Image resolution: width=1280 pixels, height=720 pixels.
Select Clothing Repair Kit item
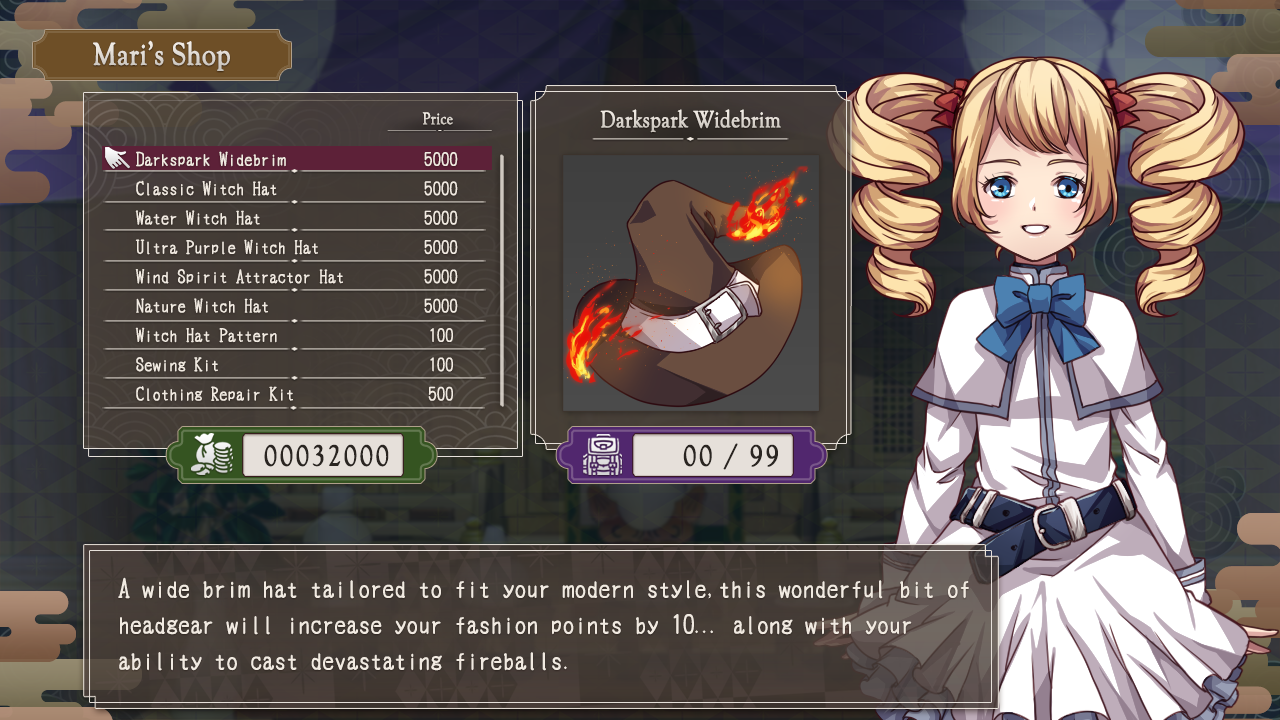click(x=298, y=394)
